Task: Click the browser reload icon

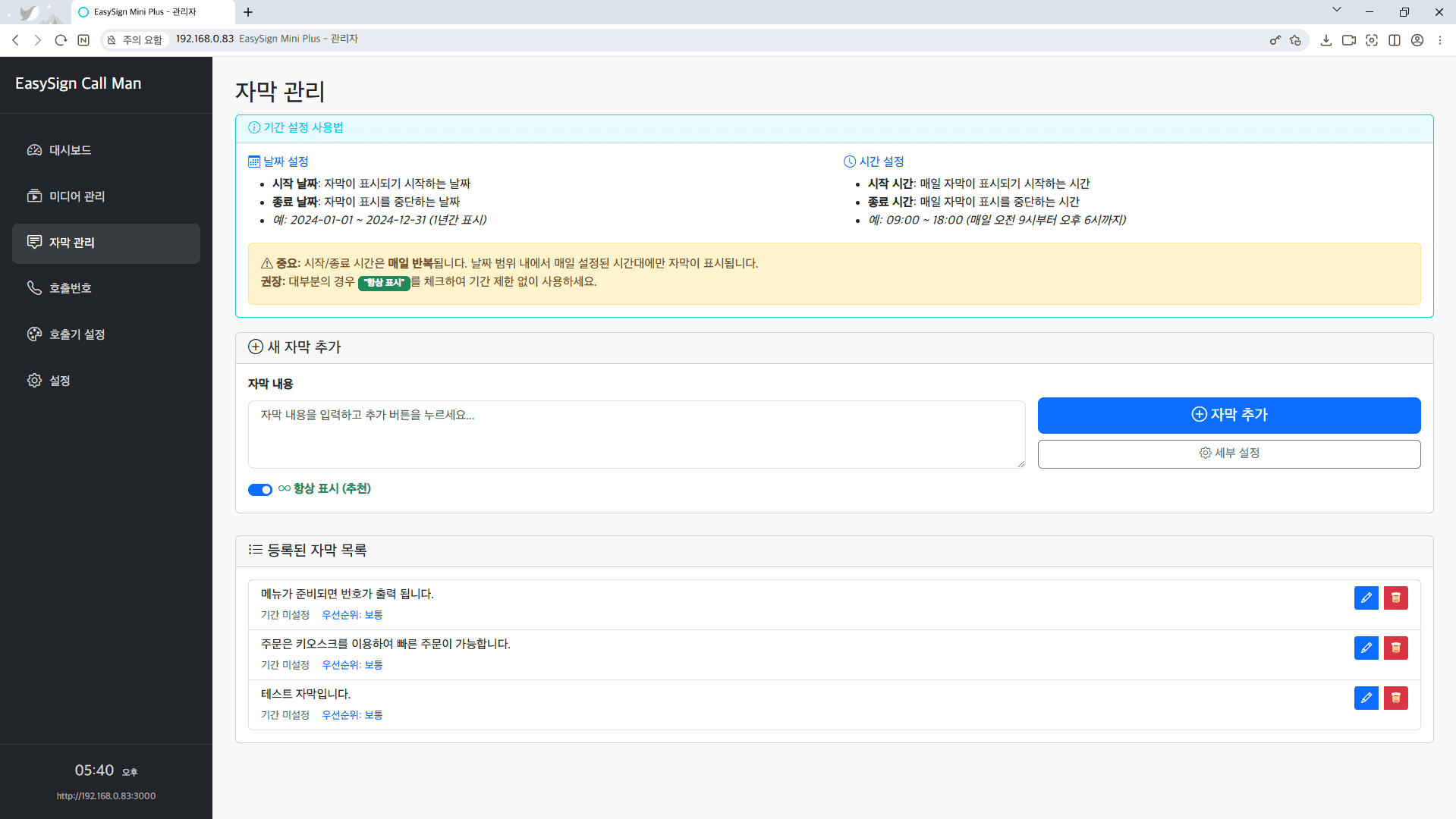Action: 61,40
